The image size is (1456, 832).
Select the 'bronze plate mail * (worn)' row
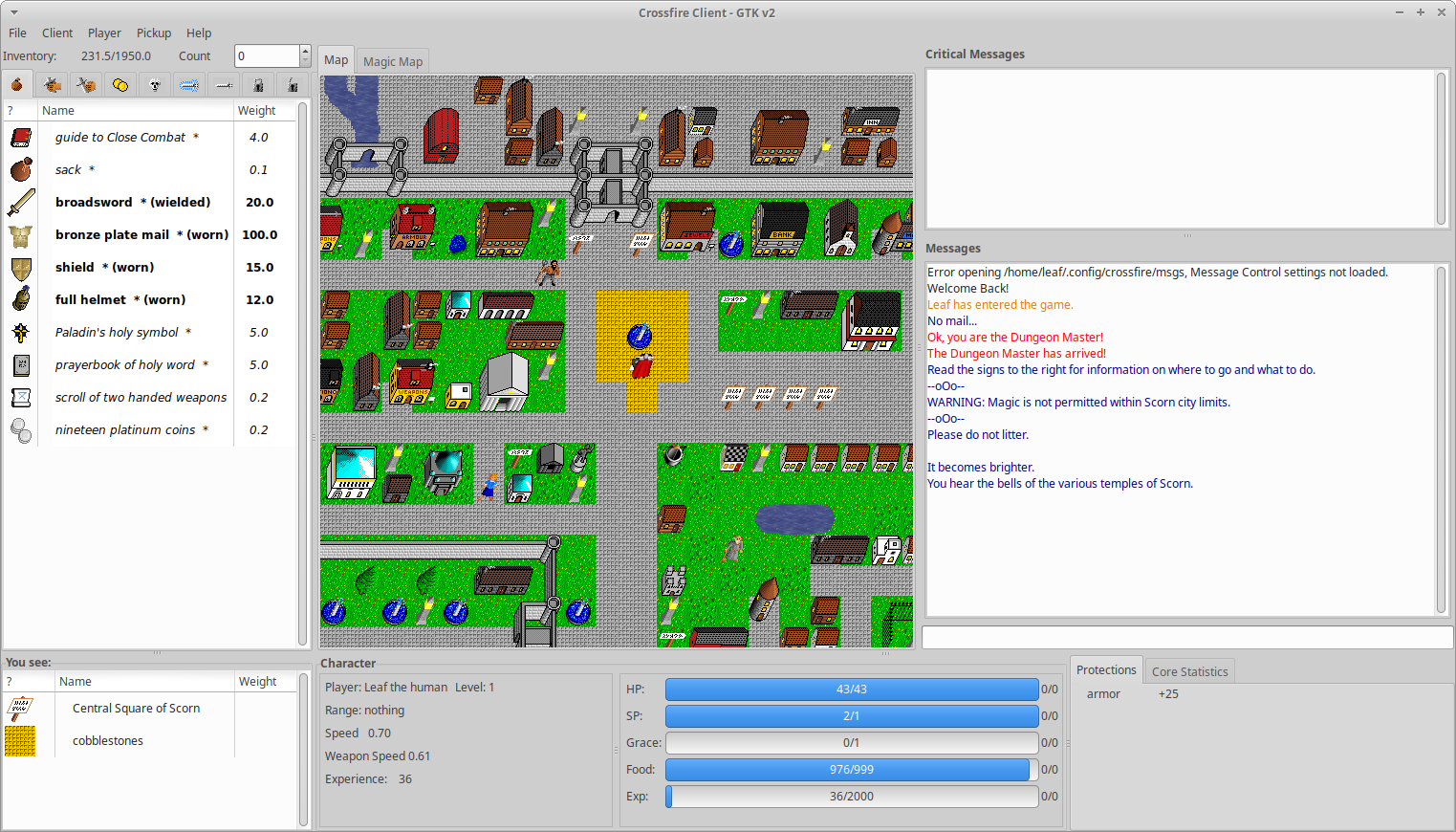coord(150,235)
